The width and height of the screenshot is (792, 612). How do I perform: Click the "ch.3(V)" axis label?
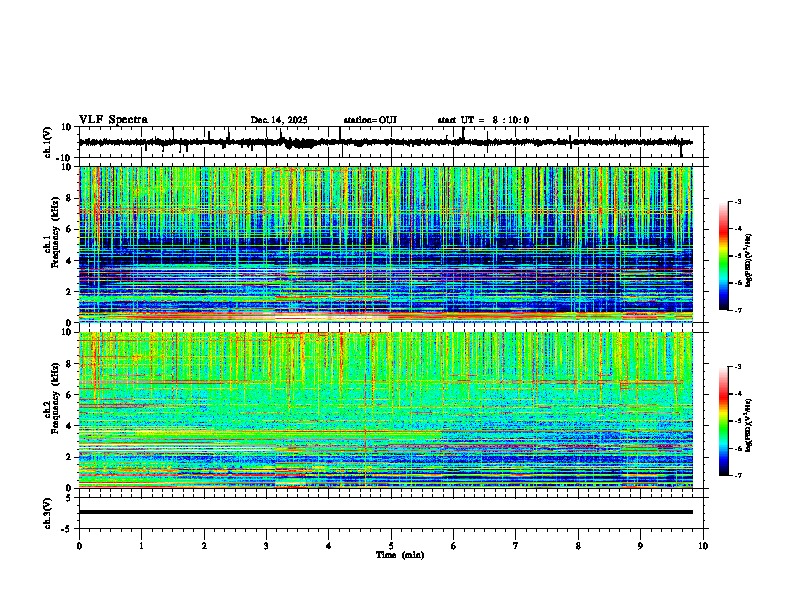pos(47,514)
